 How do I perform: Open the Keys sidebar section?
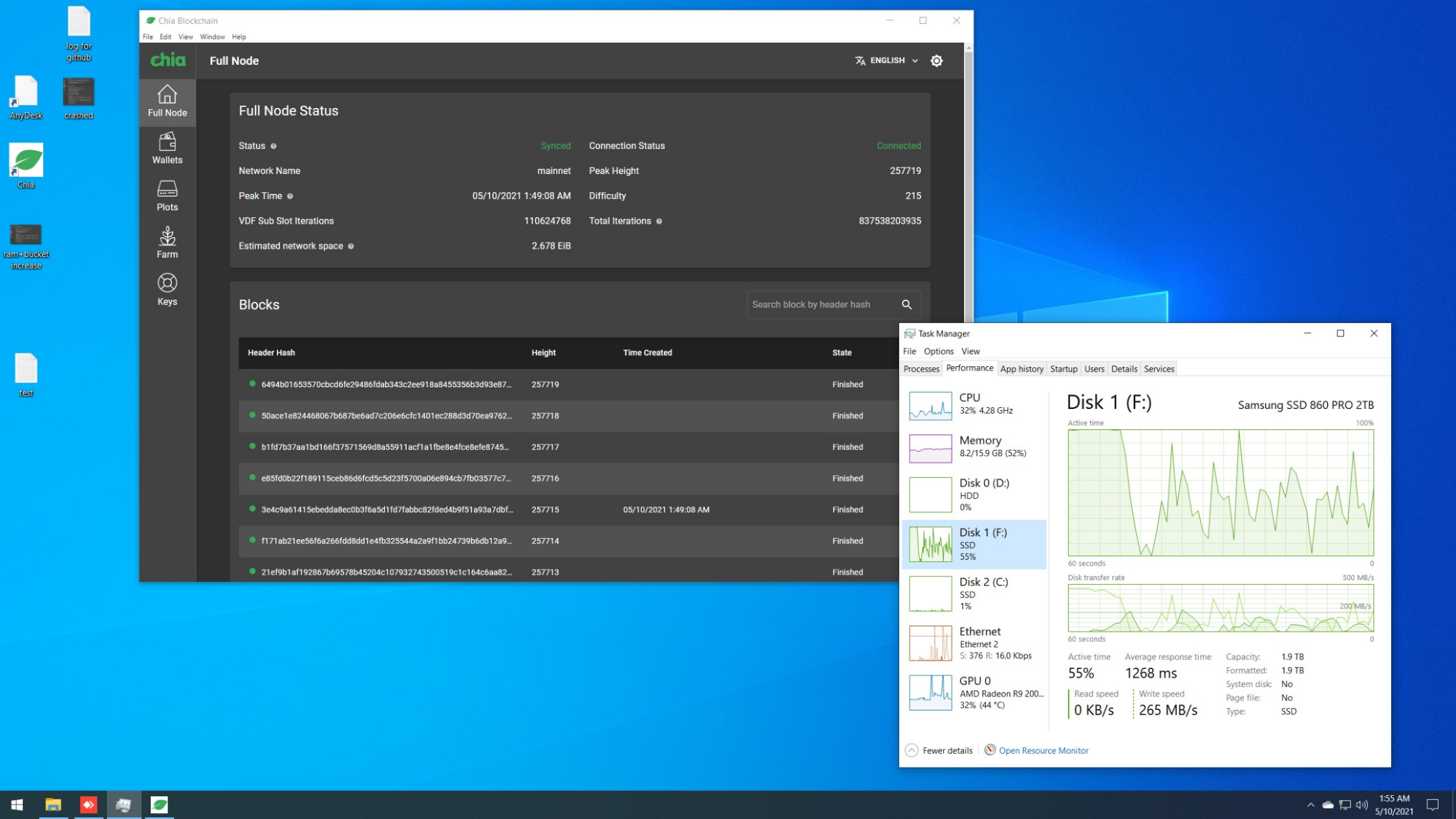167,291
